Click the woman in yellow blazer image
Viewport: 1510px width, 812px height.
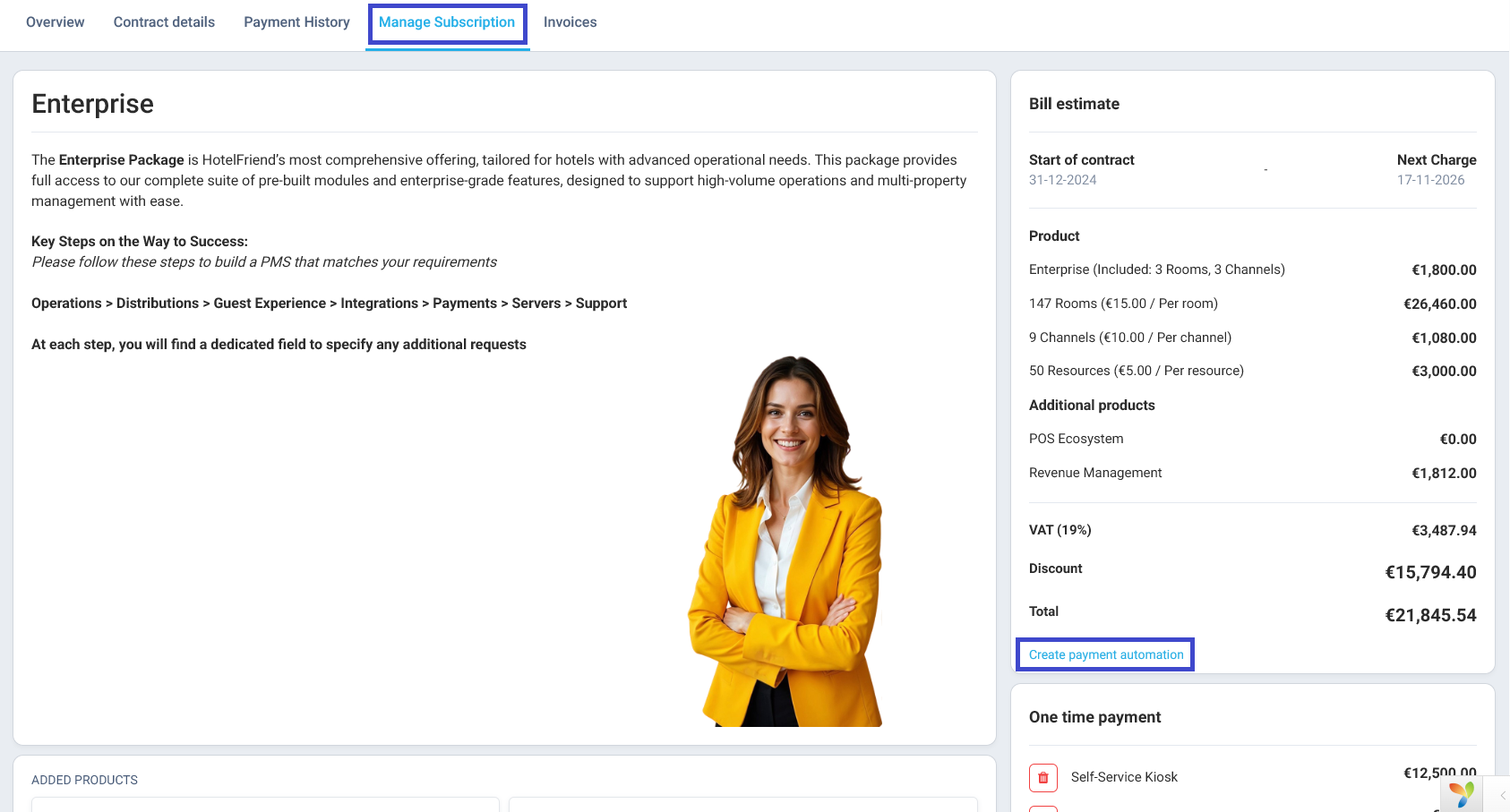click(786, 541)
